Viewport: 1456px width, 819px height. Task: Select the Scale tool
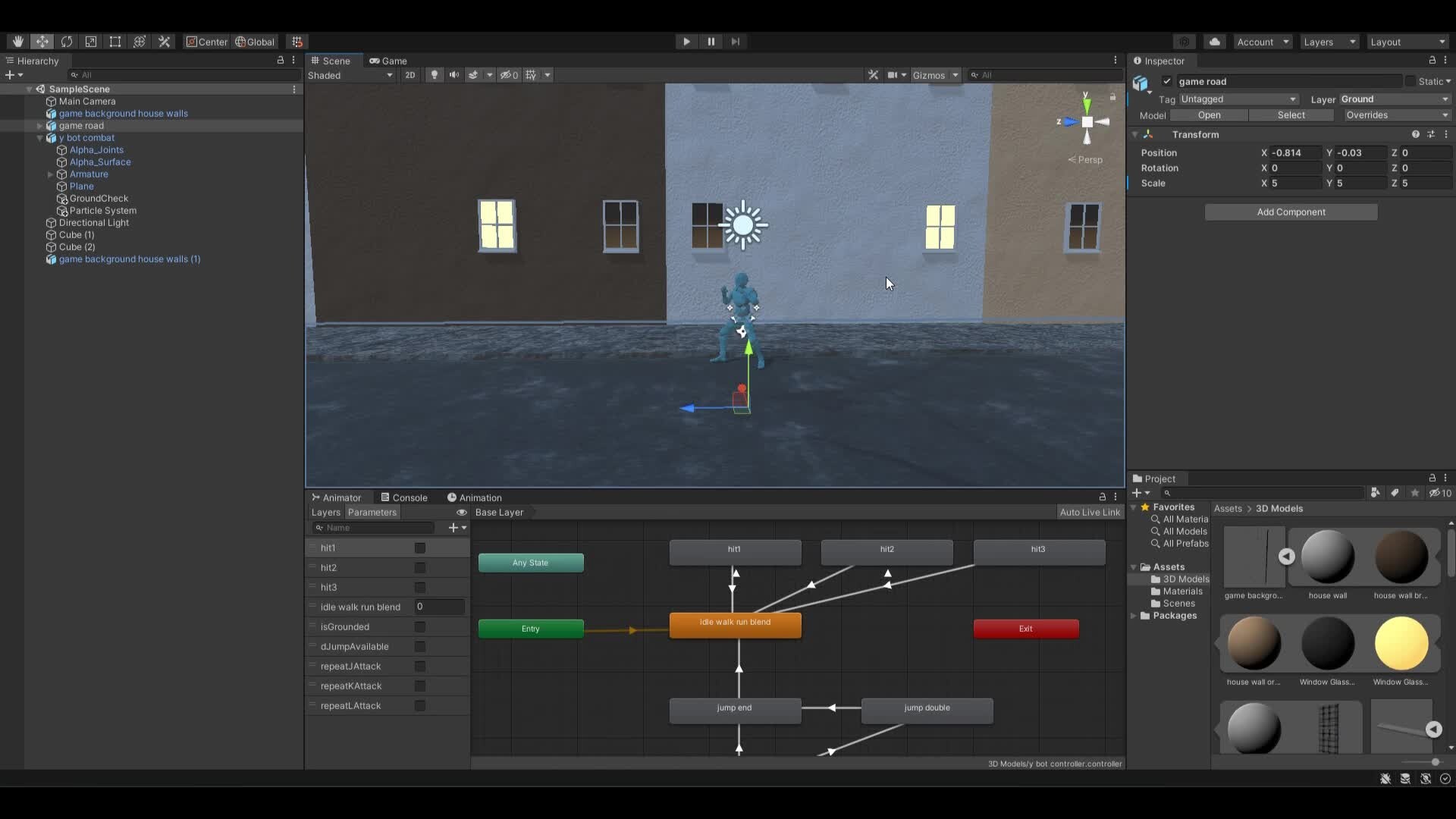[91, 42]
